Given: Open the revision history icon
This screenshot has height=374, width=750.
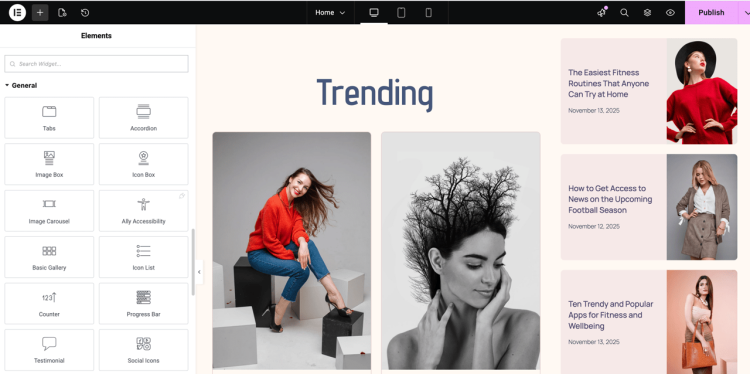Looking at the screenshot, I should (x=85, y=12).
